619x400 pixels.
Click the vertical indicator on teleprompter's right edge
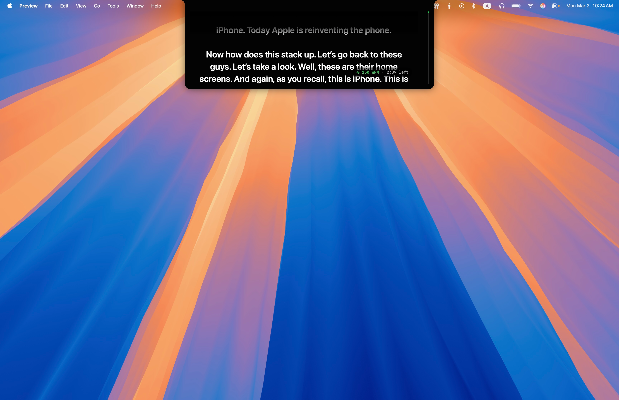[x=429, y=40]
